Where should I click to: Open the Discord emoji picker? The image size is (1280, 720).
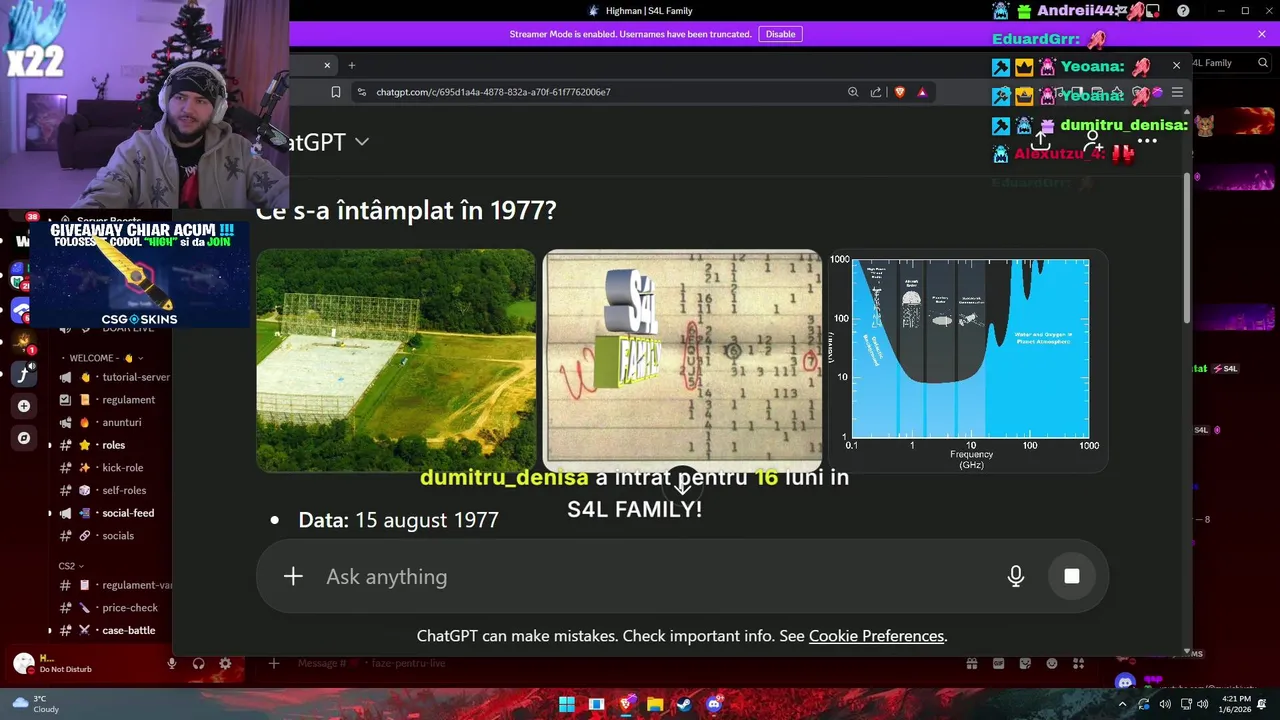(1052, 663)
